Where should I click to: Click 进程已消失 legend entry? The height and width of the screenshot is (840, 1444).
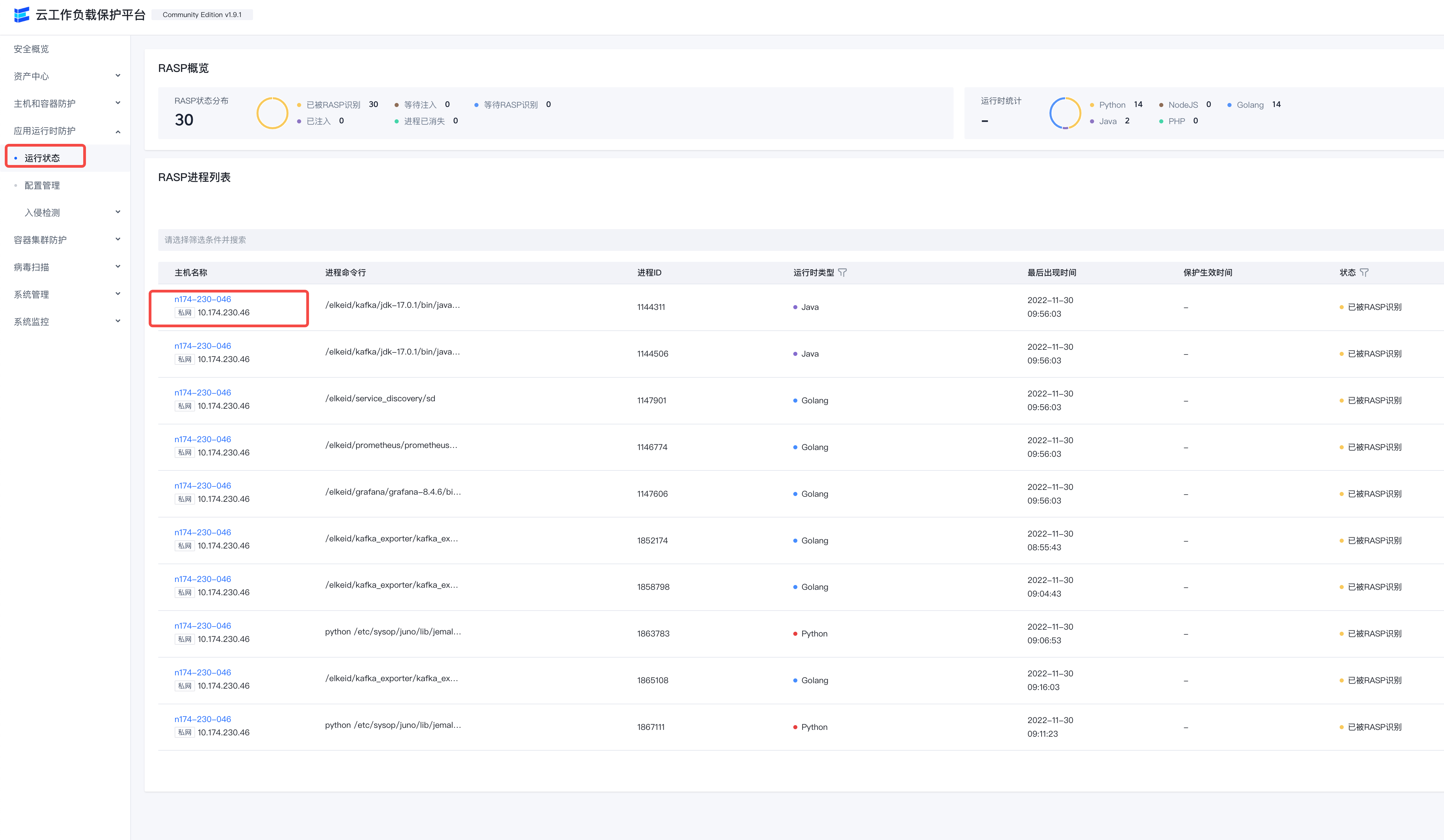426,121
